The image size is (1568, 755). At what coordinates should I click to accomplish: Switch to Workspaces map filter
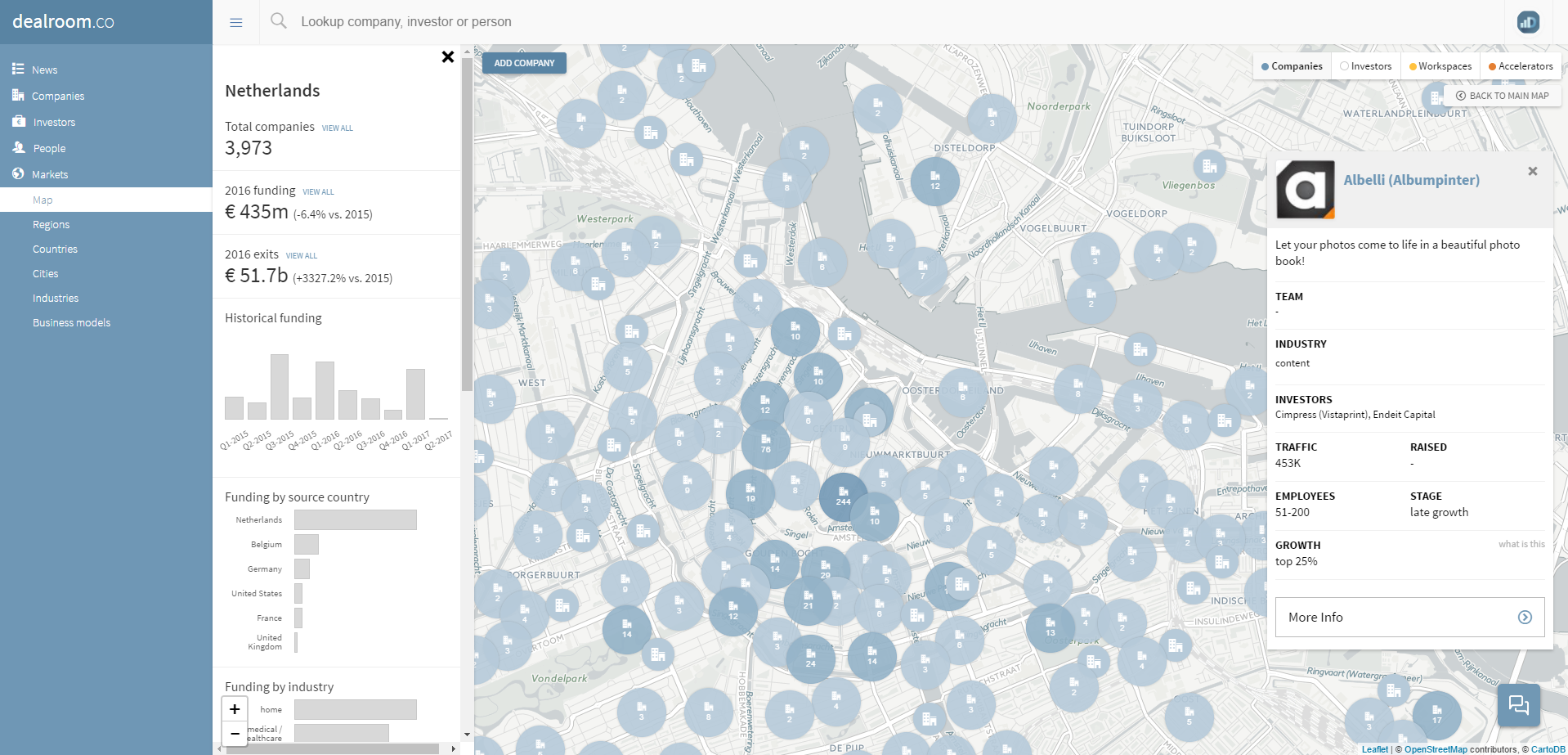pyautogui.click(x=1440, y=66)
